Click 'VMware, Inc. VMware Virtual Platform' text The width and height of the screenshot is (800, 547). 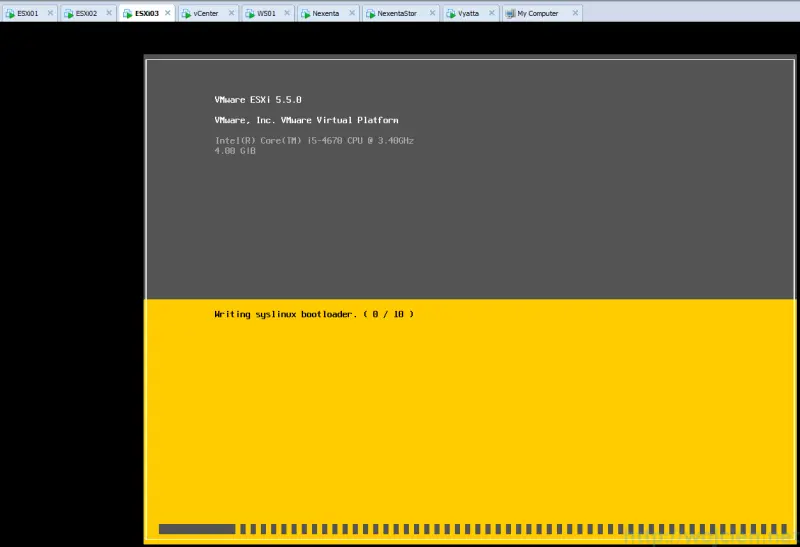point(306,120)
